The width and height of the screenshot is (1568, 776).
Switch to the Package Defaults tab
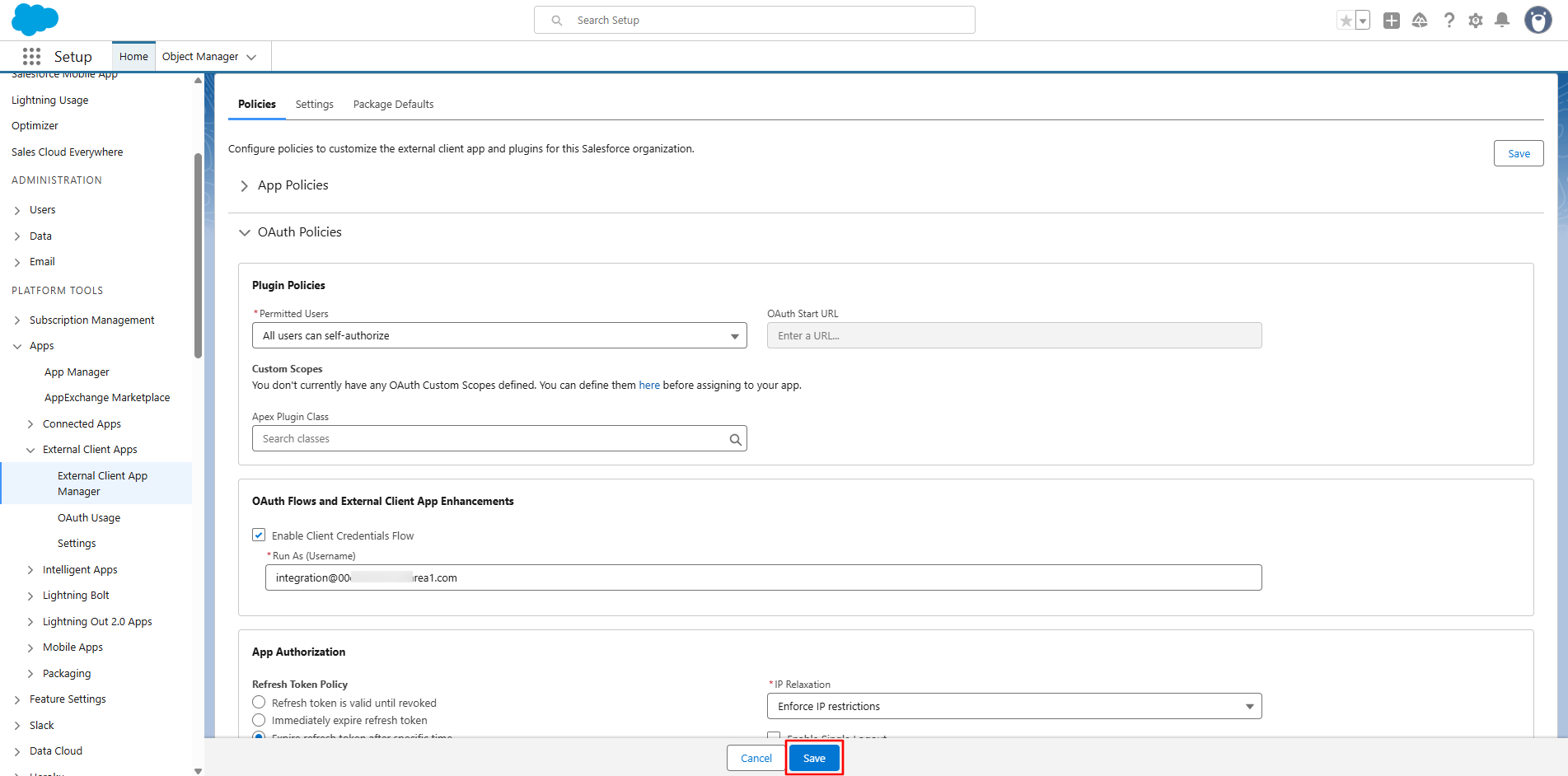(393, 105)
